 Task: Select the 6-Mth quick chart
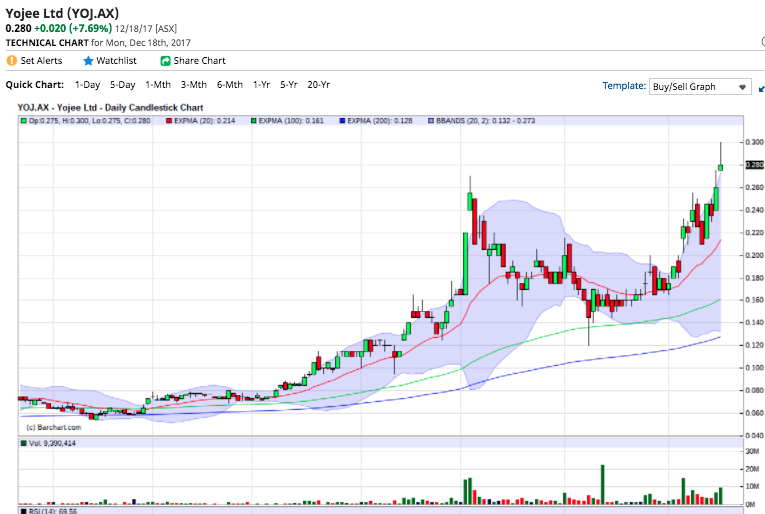[x=230, y=85]
